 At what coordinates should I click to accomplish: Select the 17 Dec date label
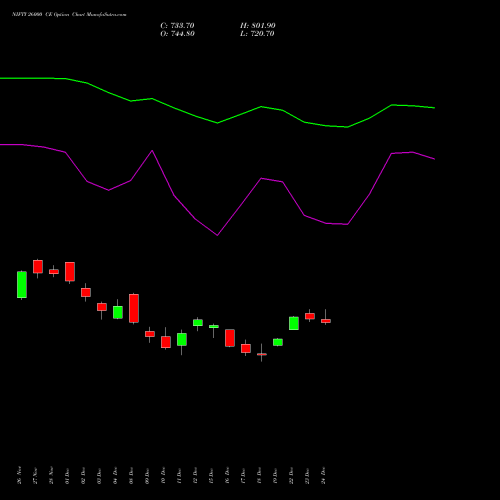pos(243,475)
